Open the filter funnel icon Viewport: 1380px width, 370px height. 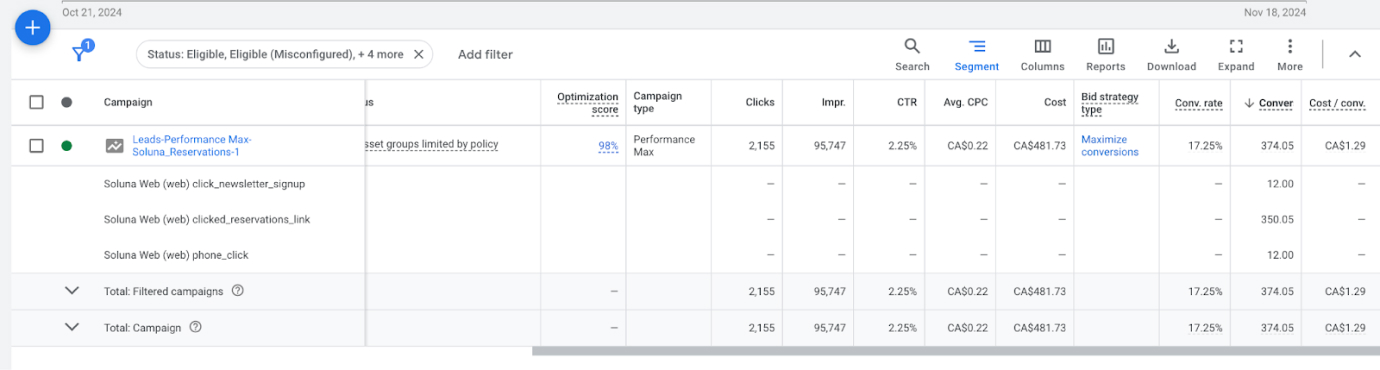coord(80,54)
